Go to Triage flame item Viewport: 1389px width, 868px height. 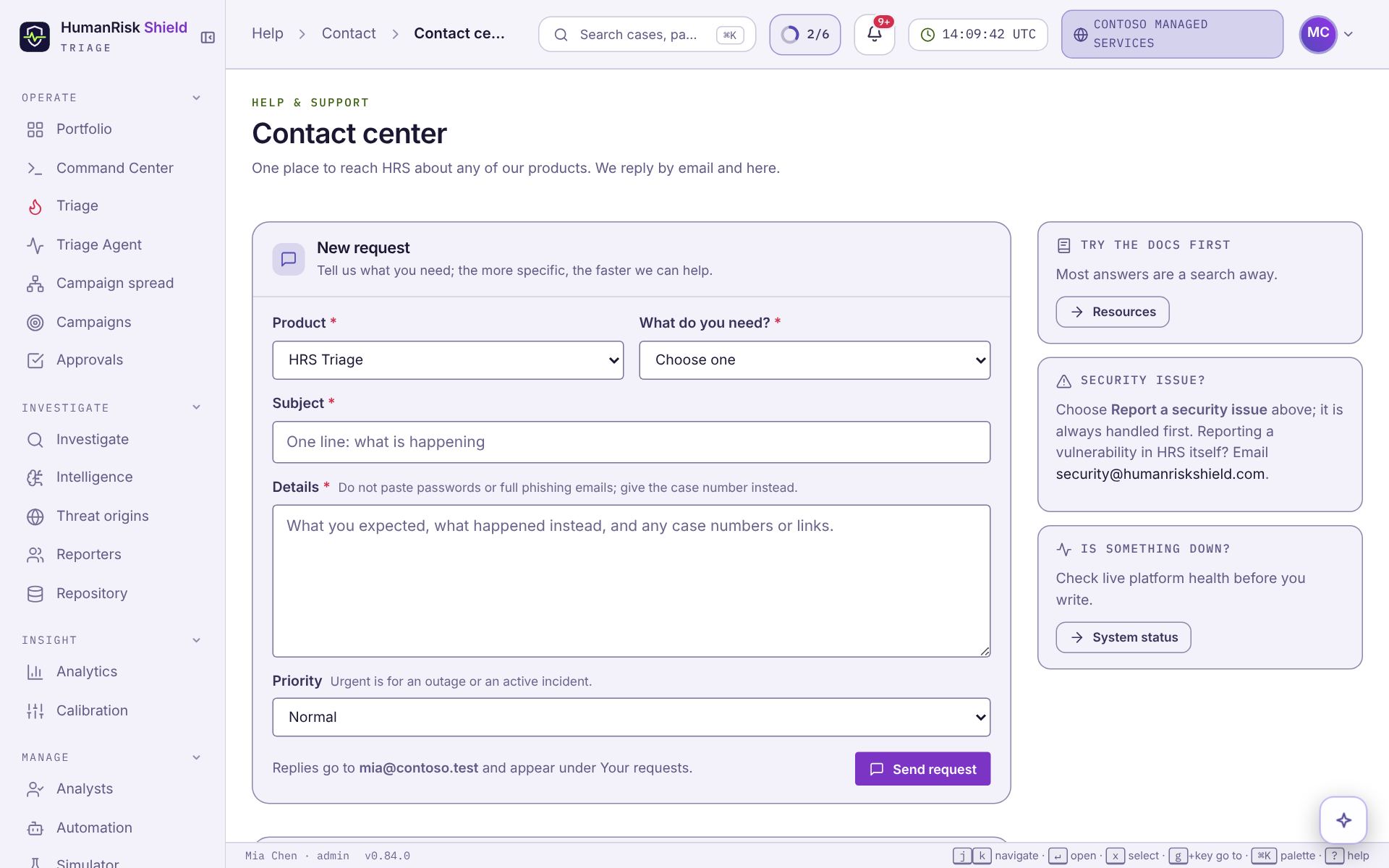tap(112, 206)
